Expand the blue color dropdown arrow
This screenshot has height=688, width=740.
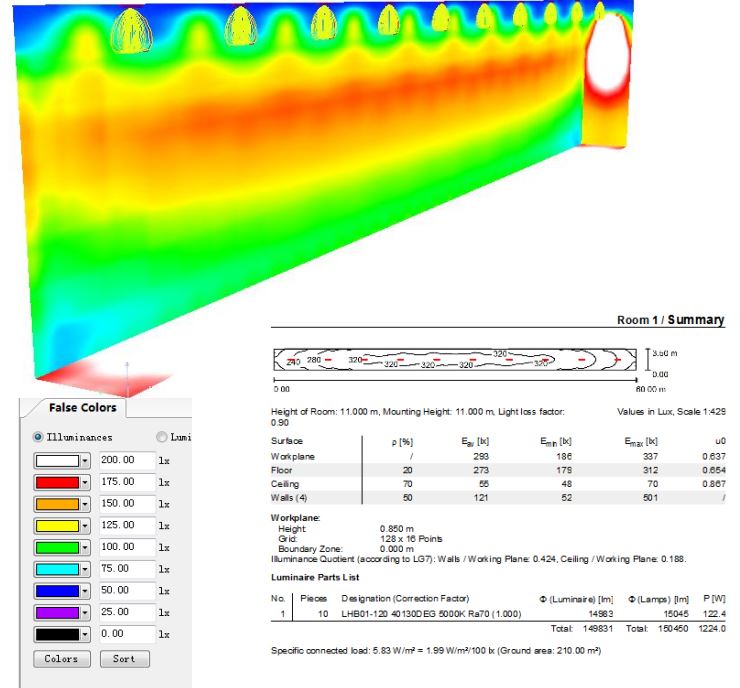(85, 591)
